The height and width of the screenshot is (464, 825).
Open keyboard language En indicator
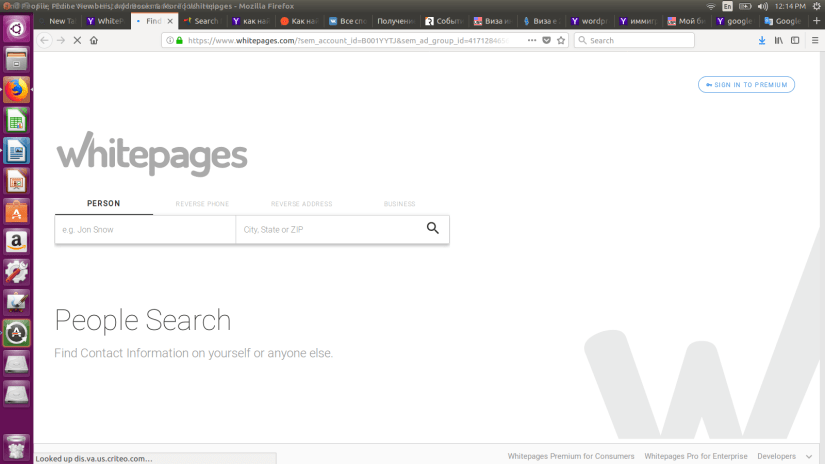pyautogui.click(x=728, y=6)
